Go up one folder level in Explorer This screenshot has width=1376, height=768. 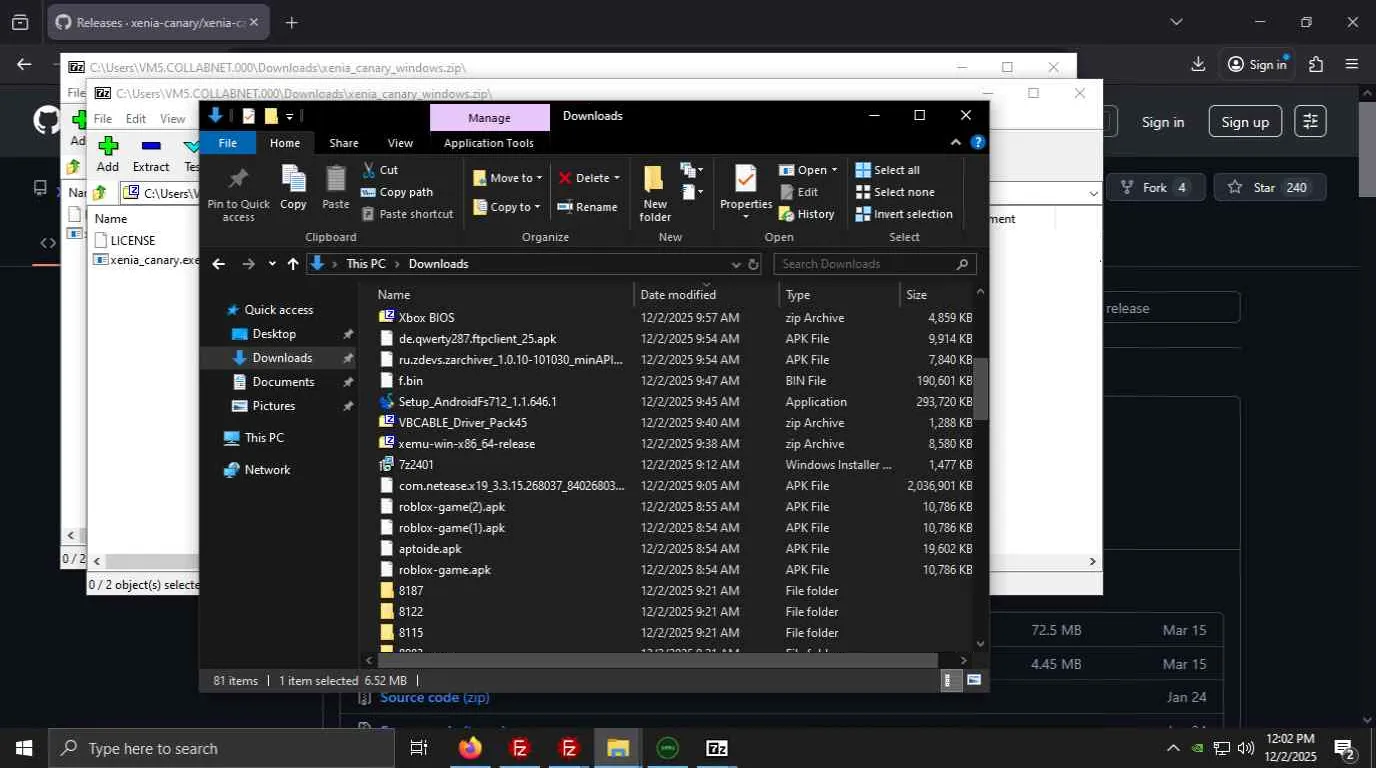(x=293, y=264)
